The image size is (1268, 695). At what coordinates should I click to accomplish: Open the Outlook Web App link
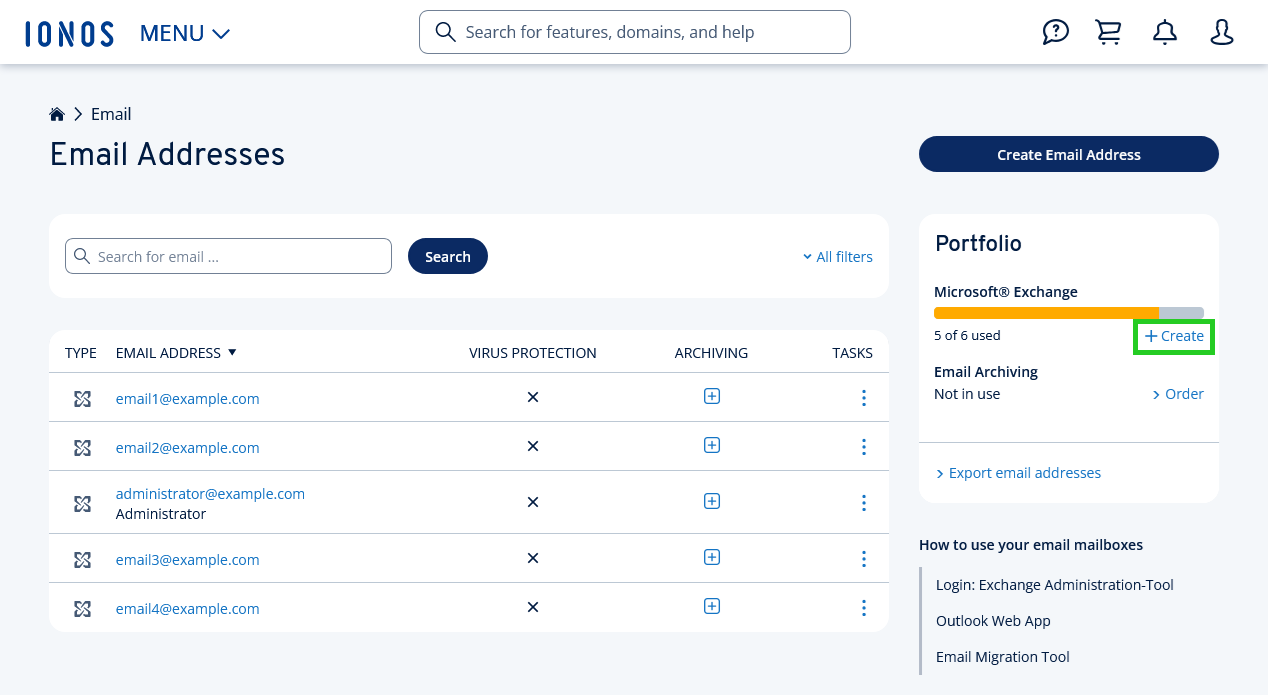coord(993,621)
